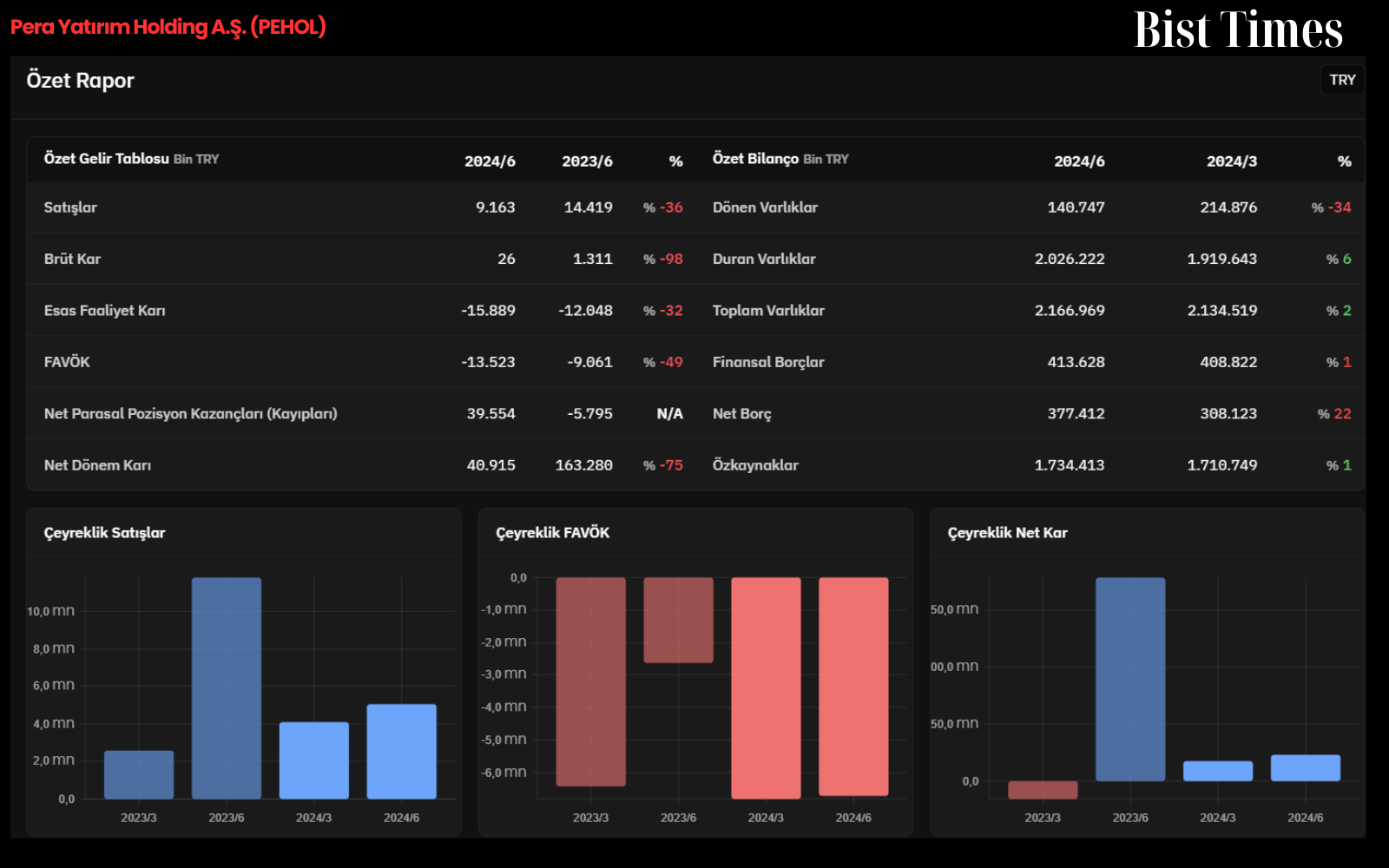Image resolution: width=1389 pixels, height=868 pixels.
Task: Click the 2024/3 bar in Çeyreklik Net Kar chart
Action: pos(1218,771)
